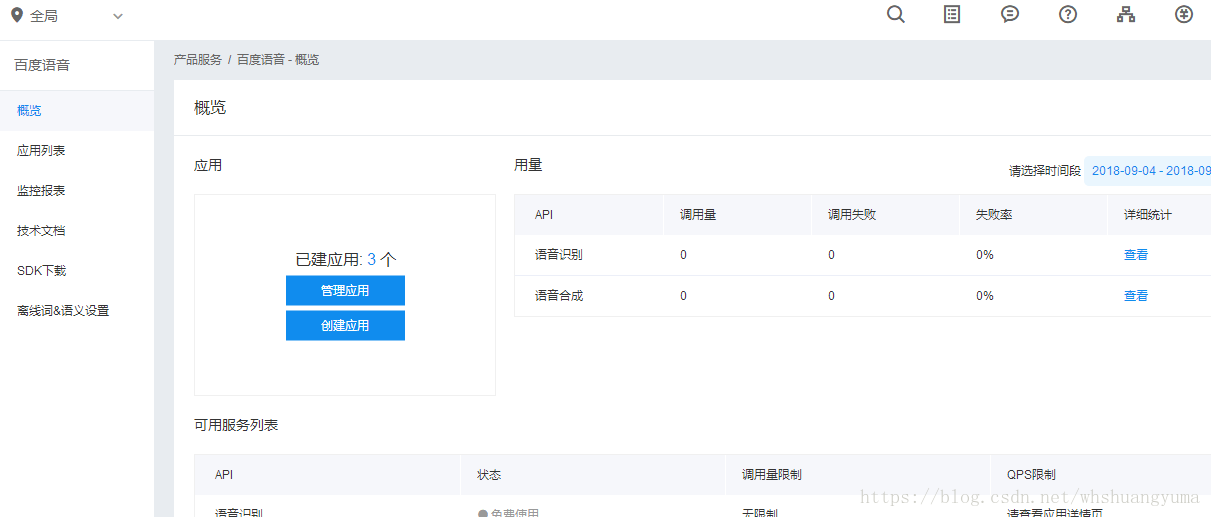Click the 调用量限制 header in services table
The image size is (1211, 517).
click(x=772, y=475)
